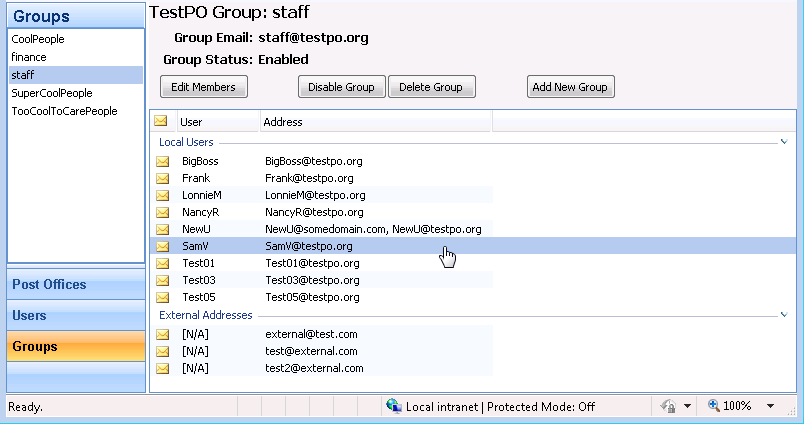
Task: Open the Users navigation pane
Action: point(76,315)
